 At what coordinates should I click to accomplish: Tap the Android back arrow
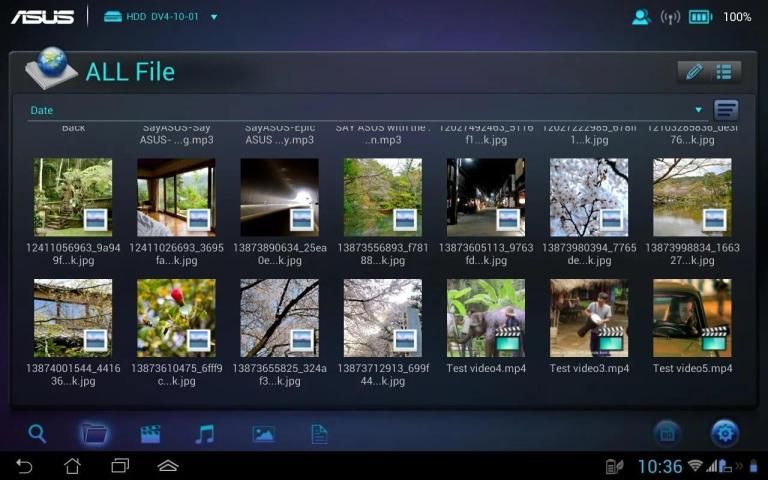24,466
